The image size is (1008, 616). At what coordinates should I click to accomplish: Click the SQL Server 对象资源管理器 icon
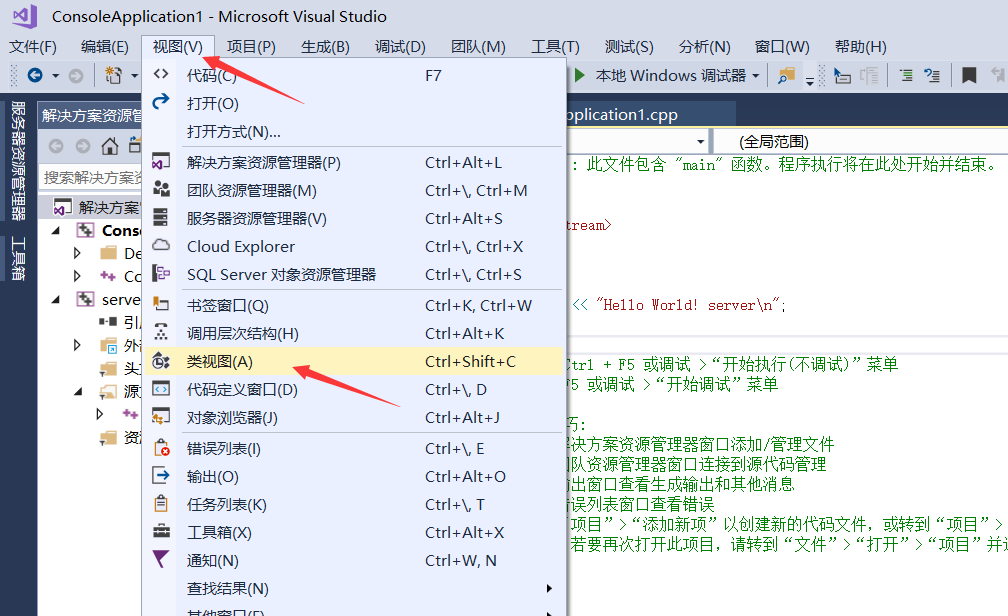[161, 273]
